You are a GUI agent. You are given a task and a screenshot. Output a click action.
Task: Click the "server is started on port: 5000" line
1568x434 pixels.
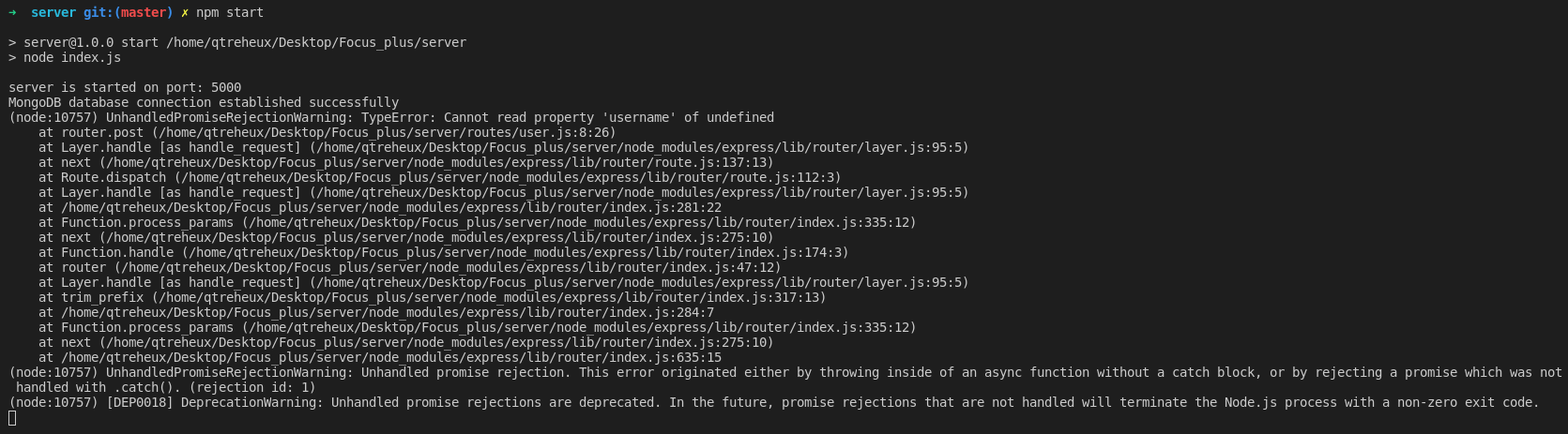(125, 87)
